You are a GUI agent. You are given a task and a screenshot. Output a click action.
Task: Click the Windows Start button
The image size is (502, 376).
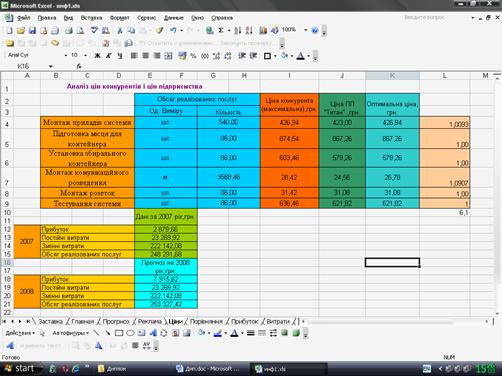point(21,368)
